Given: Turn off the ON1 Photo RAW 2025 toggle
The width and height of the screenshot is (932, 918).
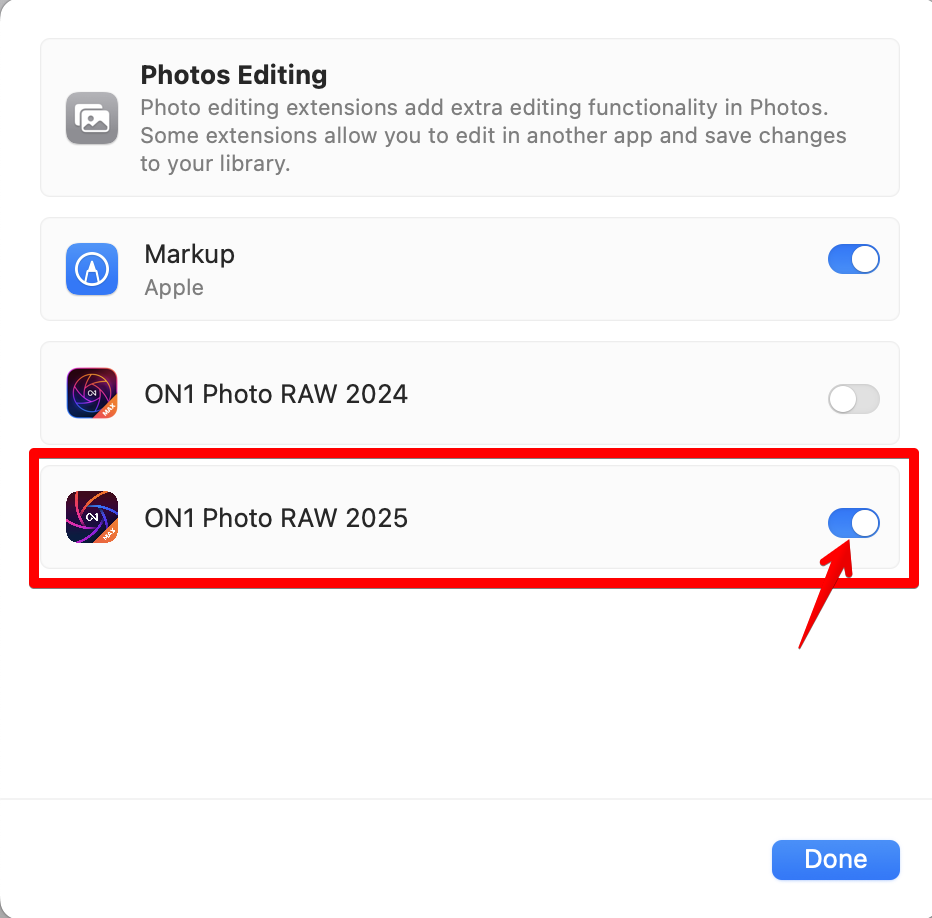Looking at the screenshot, I should [853, 523].
